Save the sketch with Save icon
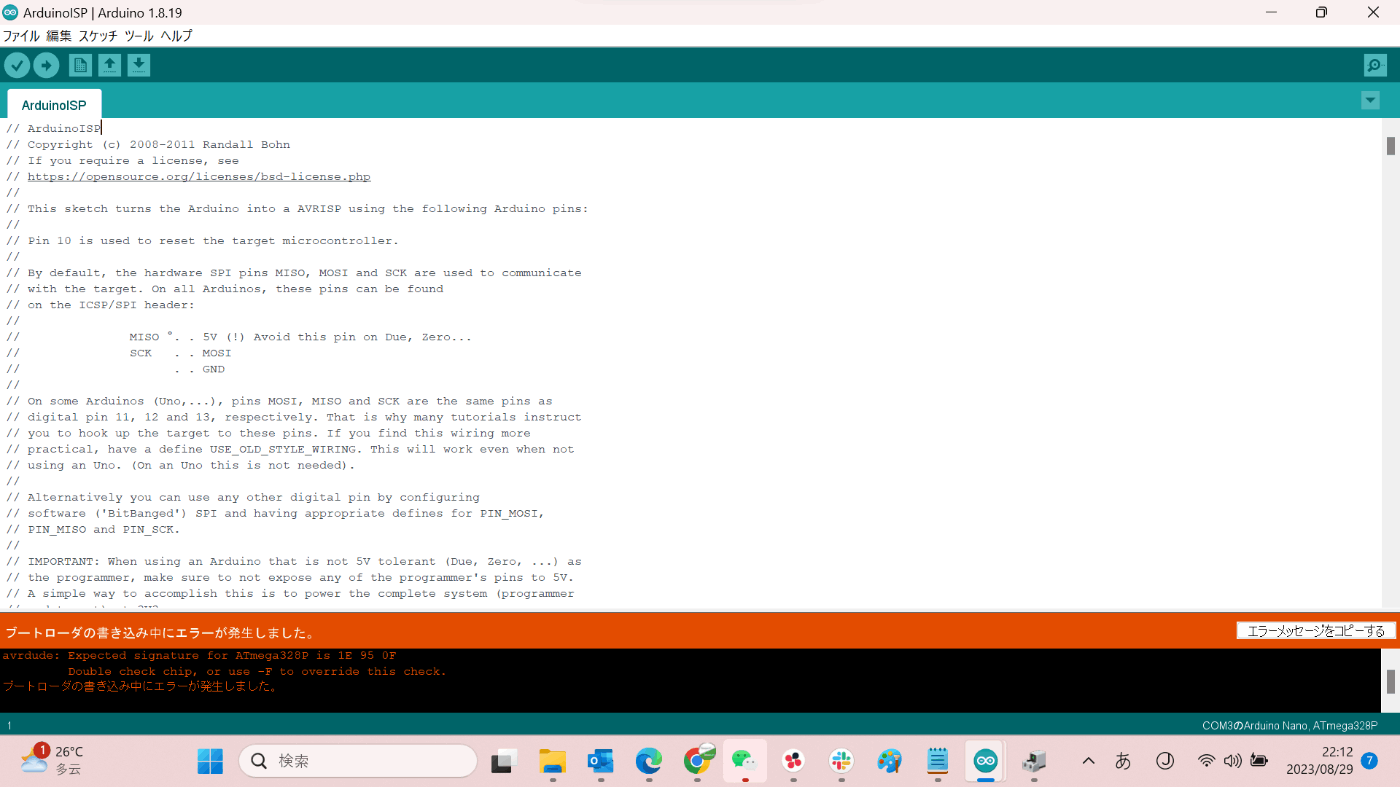The image size is (1400, 787). [x=139, y=65]
